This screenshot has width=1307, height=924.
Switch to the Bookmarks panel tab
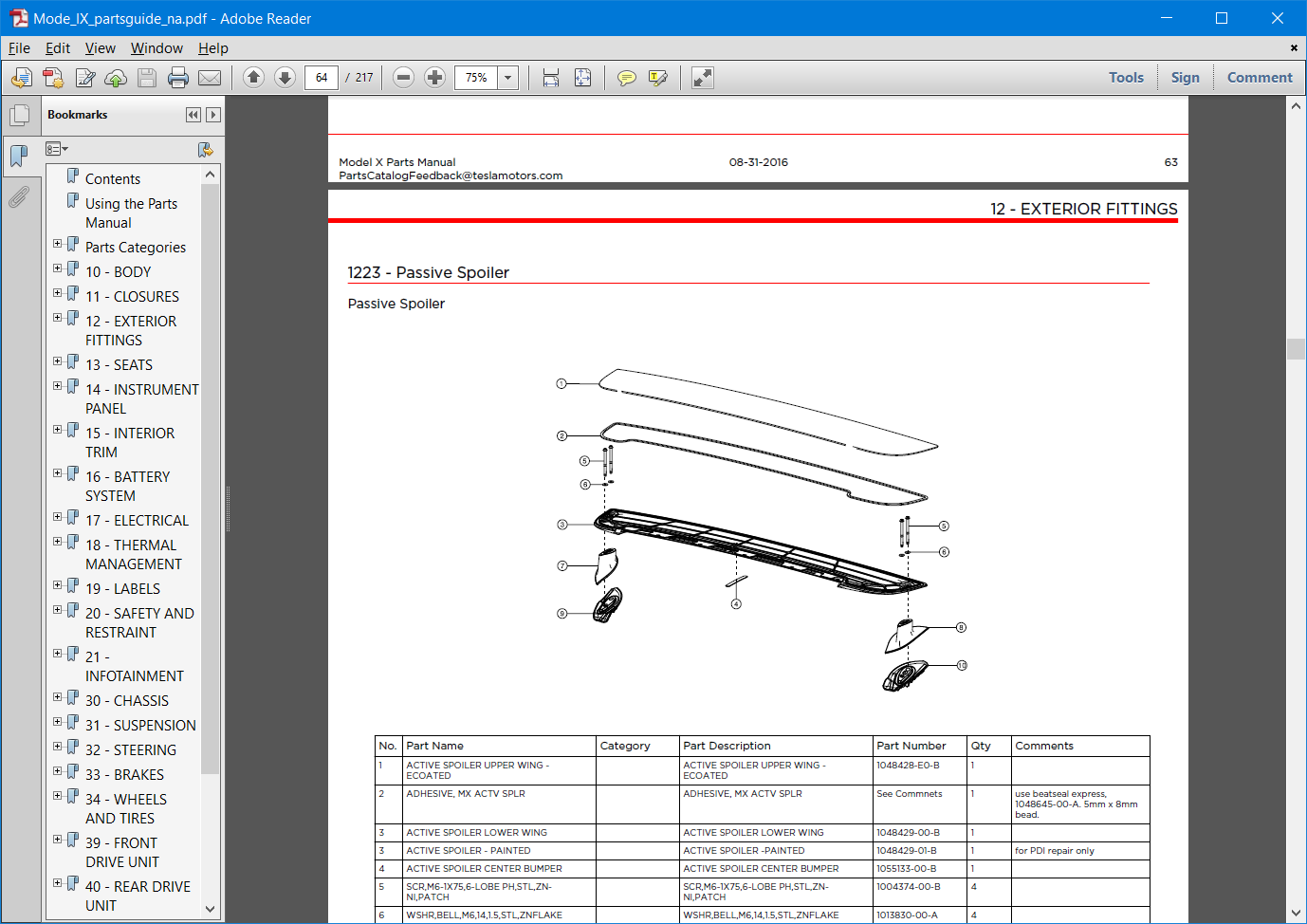(21, 155)
